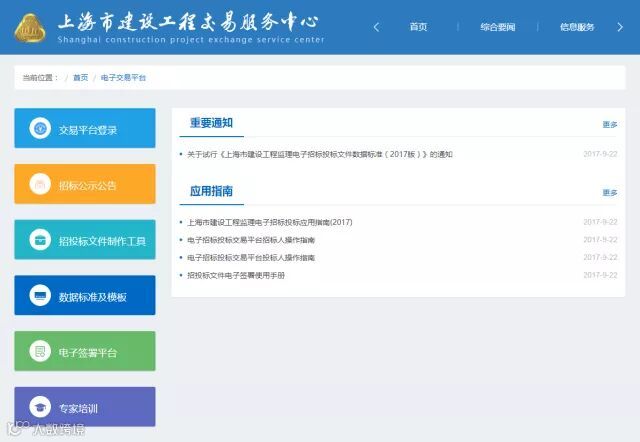Image resolution: width=640 pixels, height=442 pixels.
Task: Open 电子招标投标交易平台招标人操作指南
Action: coord(251,240)
